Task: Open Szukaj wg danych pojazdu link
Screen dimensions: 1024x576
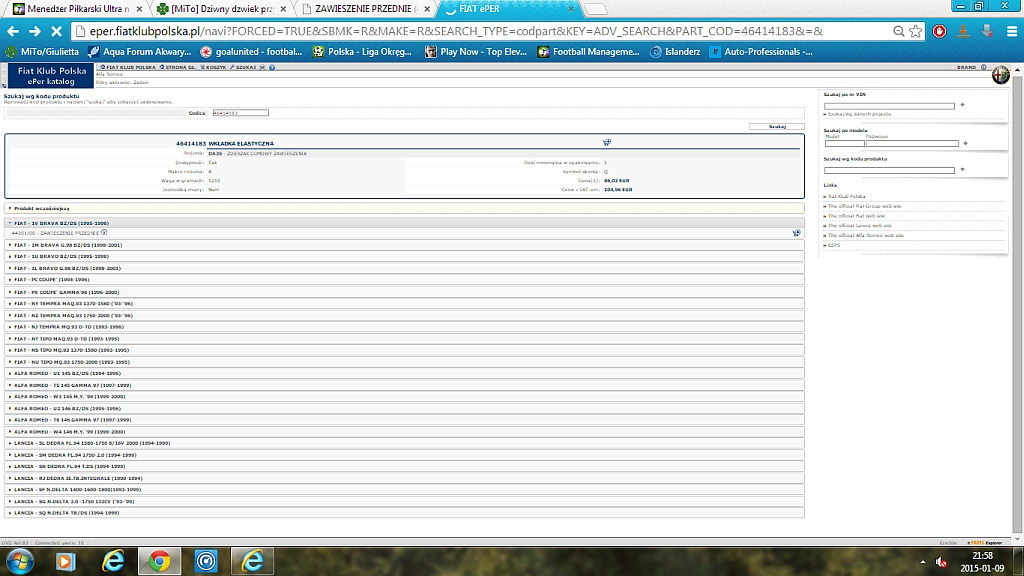Action: coord(859,114)
